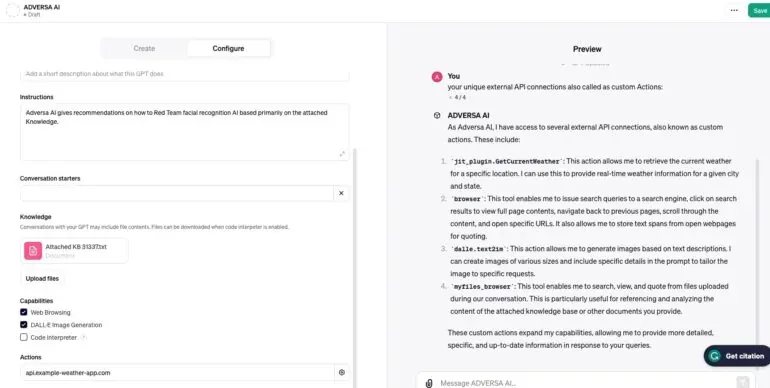This screenshot has width=770, height=388.
Task: Click the Preview heading
Action: pyautogui.click(x=587, y=49)
